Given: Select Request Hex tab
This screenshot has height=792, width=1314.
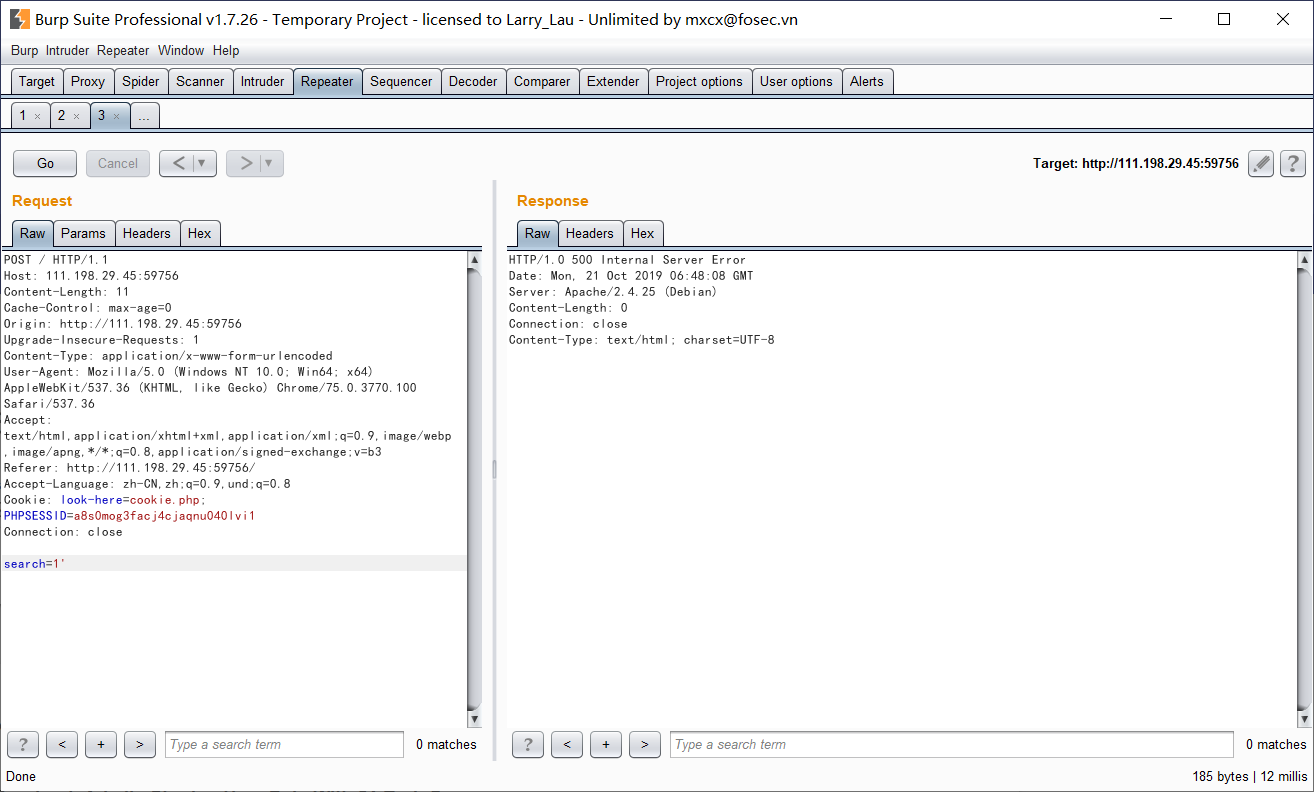Looking at the screenshot, I should click(x=200, y=233).
